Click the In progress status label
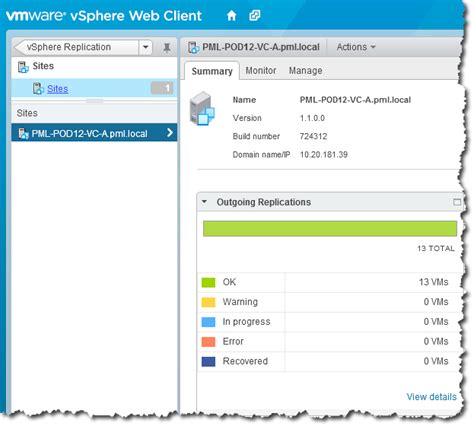The width and height of the screenshot is (474, 426). click(x=246, y=322)
